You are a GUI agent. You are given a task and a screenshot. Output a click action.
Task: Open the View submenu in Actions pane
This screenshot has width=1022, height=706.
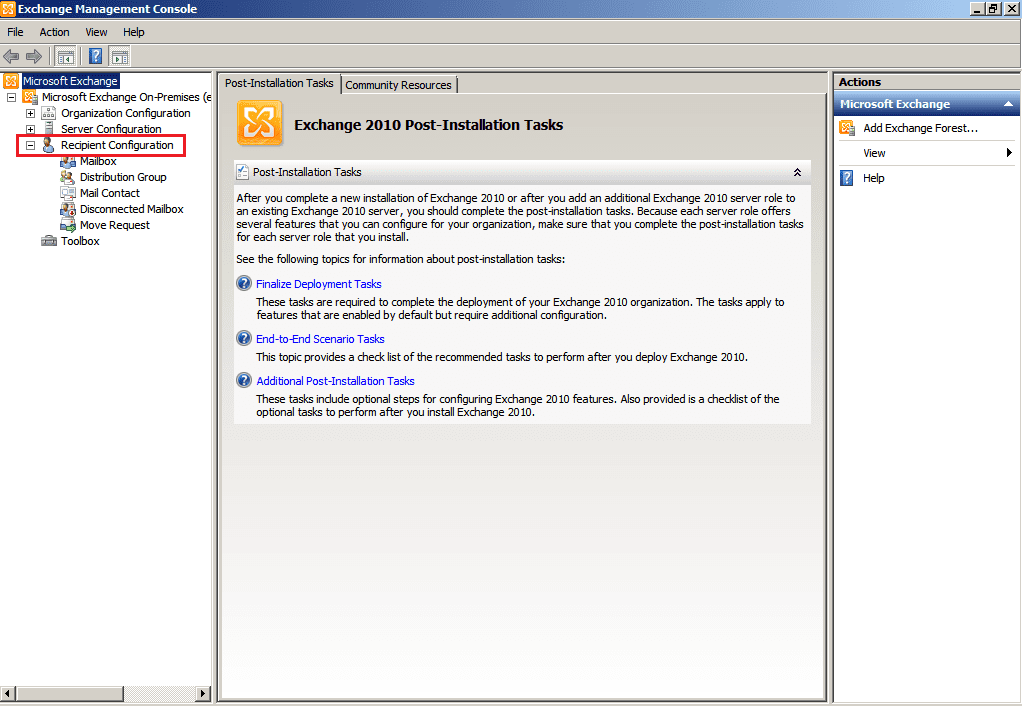1009,153
